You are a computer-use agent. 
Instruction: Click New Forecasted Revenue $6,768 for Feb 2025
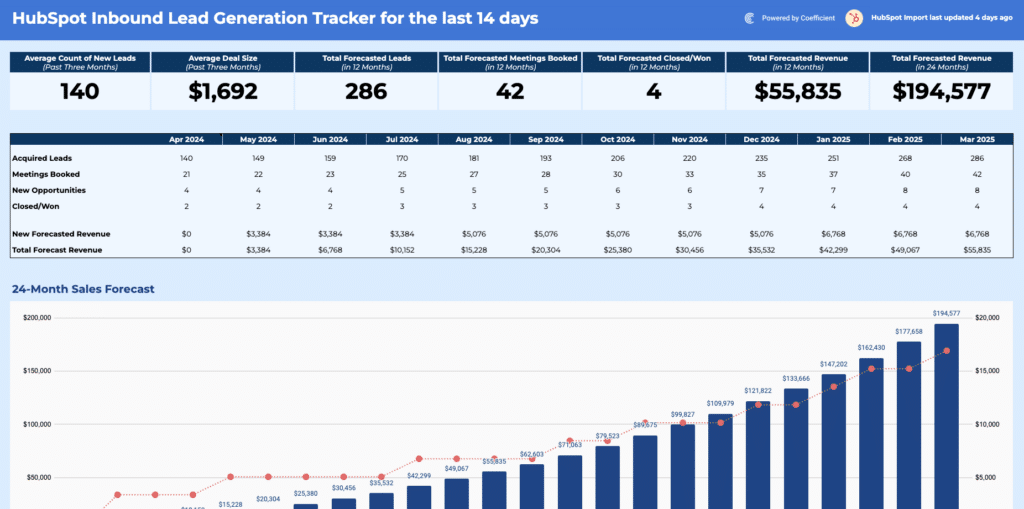(904, 234)
